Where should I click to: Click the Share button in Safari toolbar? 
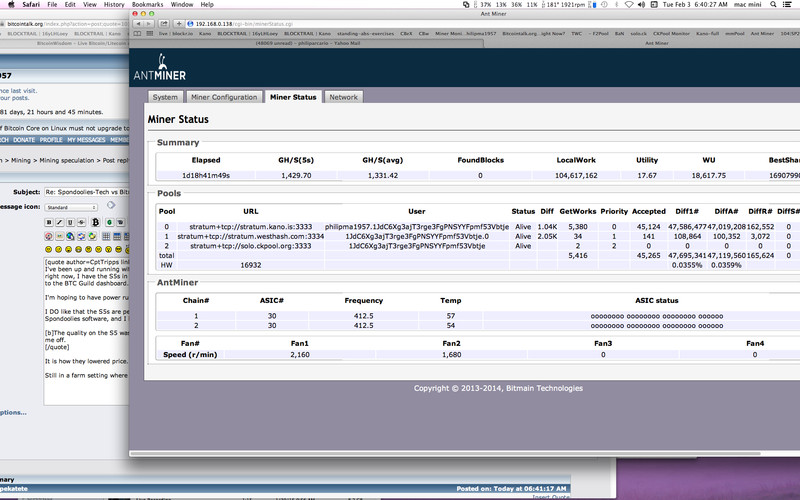click(164, 23)
